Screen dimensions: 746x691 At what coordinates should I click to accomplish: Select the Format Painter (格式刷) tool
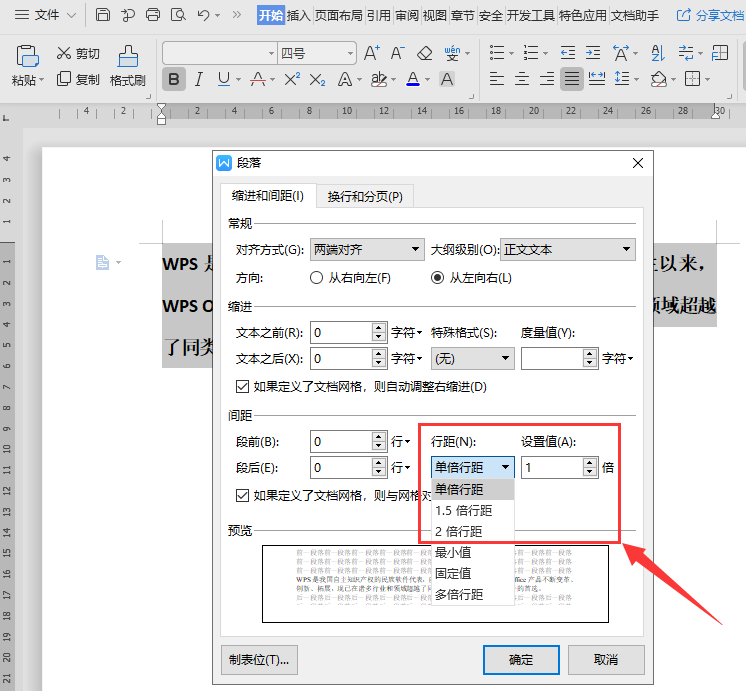(x=128, y=66)
